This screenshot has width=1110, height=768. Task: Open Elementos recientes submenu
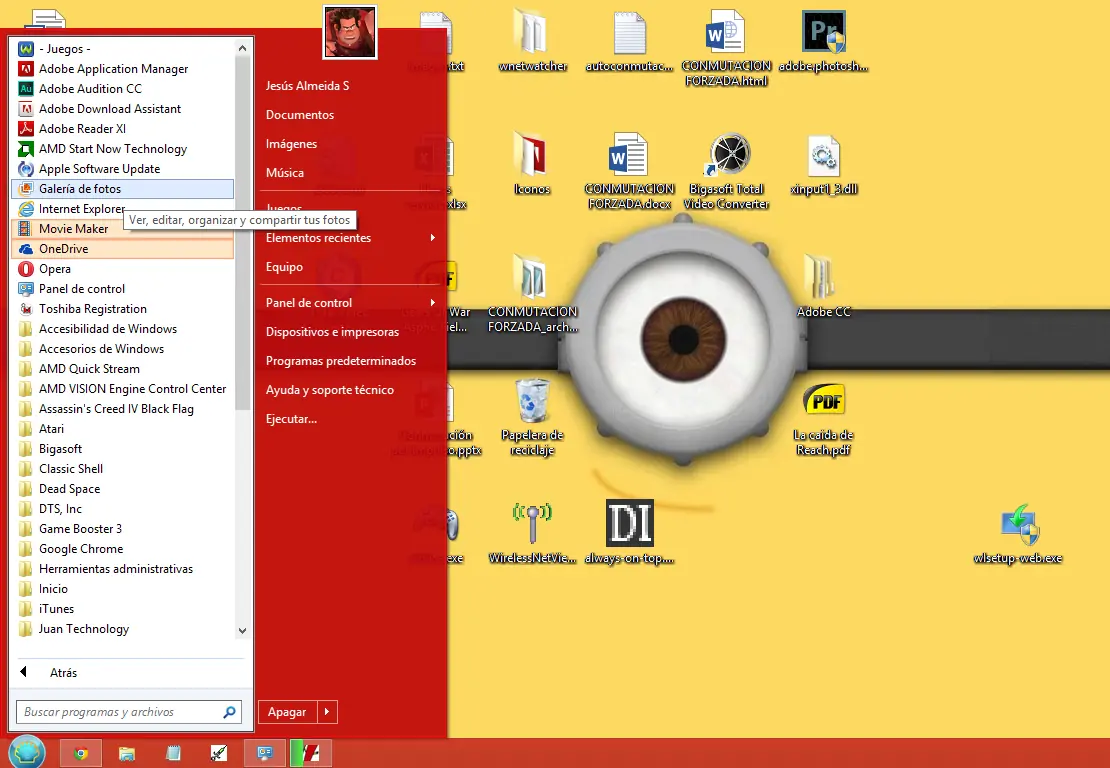351,238
